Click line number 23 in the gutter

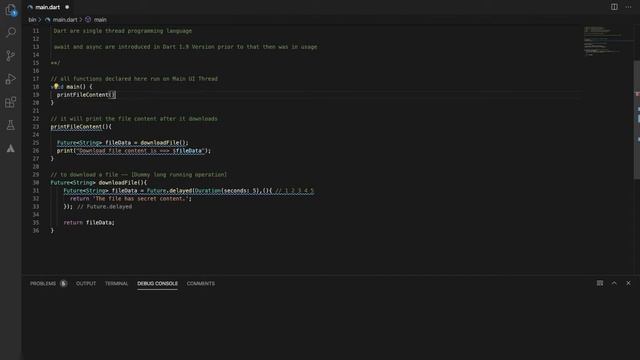tap(36, 127)
